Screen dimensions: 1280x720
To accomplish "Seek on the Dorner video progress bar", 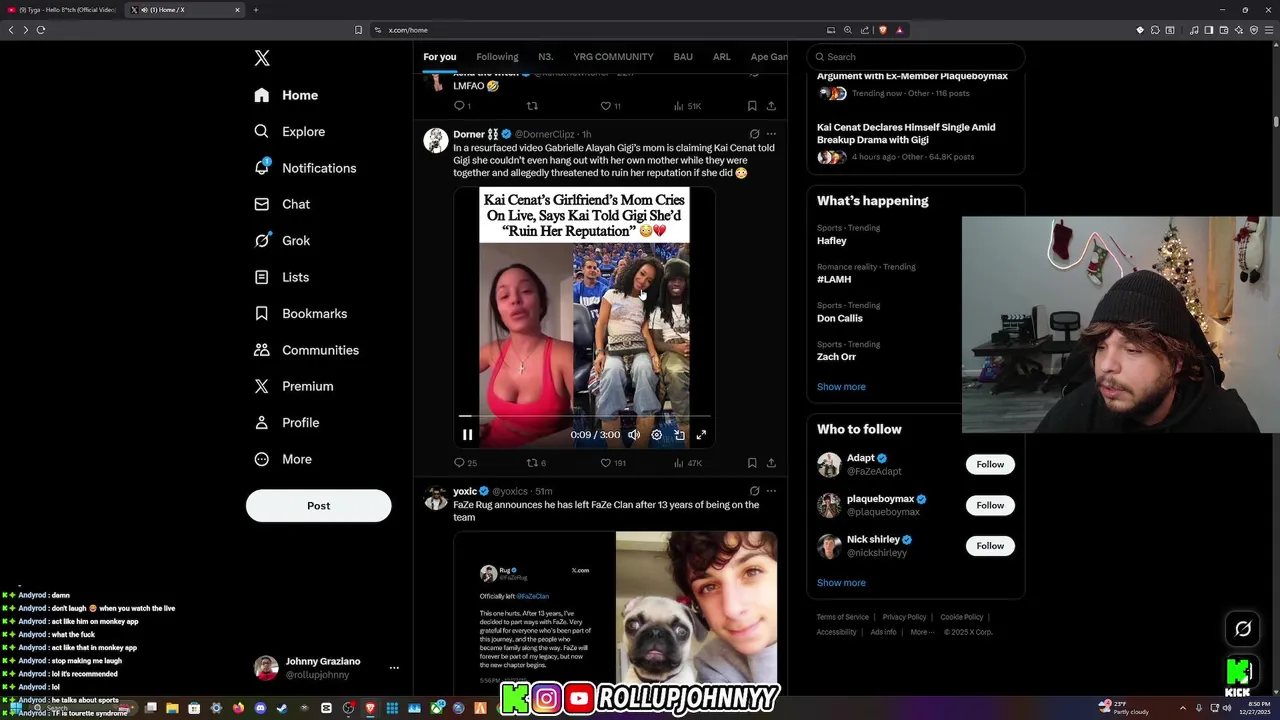I will pos(585,416).
